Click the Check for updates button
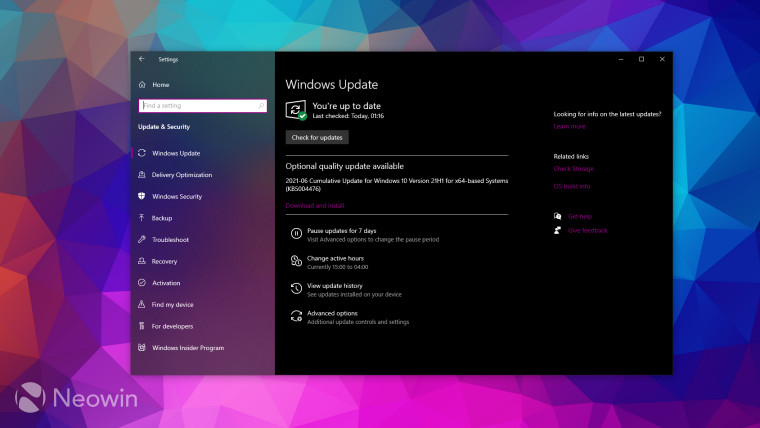The width and height of the screenshot is (760, 428). (317, 137)
